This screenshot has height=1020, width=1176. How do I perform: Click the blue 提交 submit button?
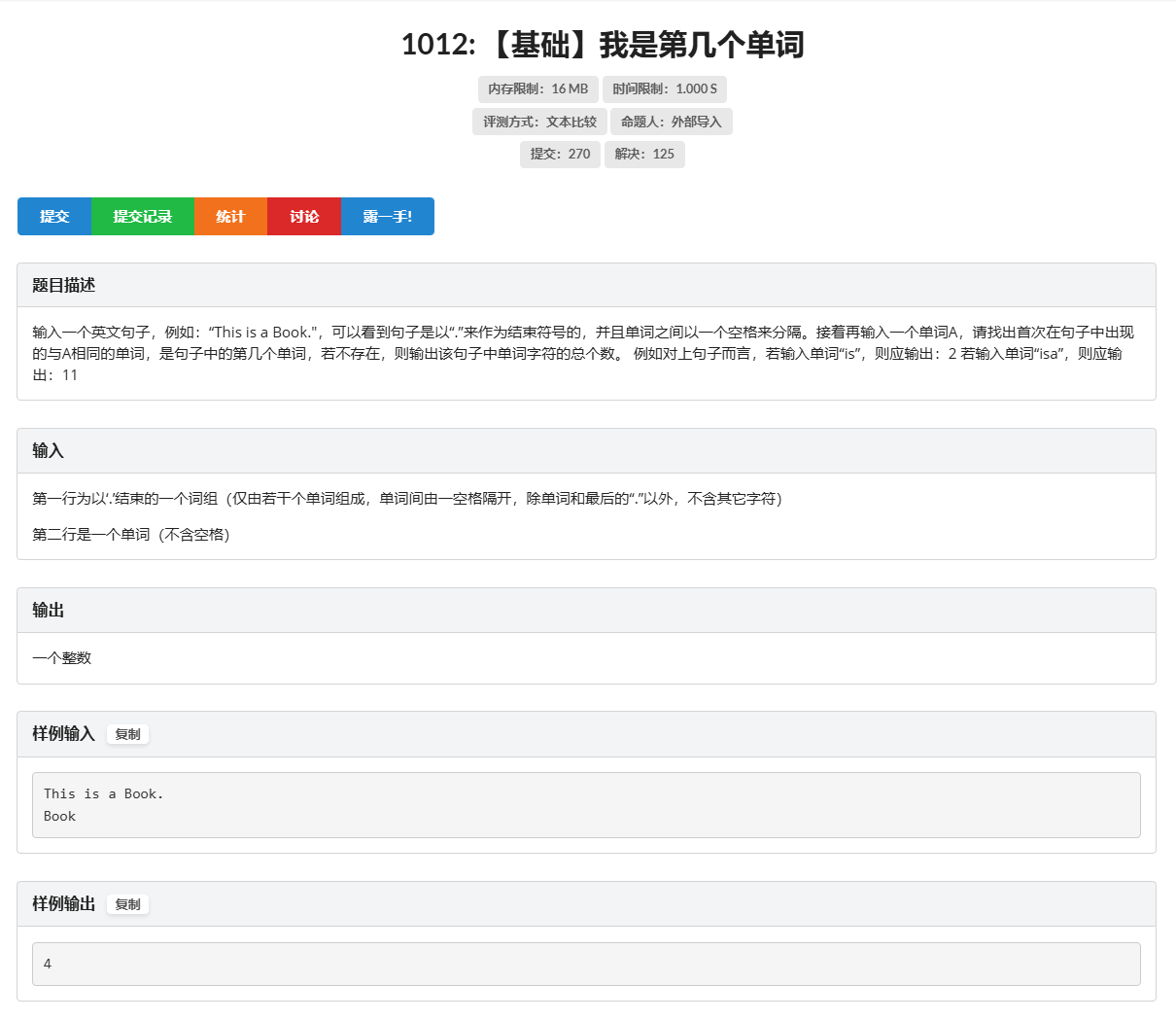point(54,216)
